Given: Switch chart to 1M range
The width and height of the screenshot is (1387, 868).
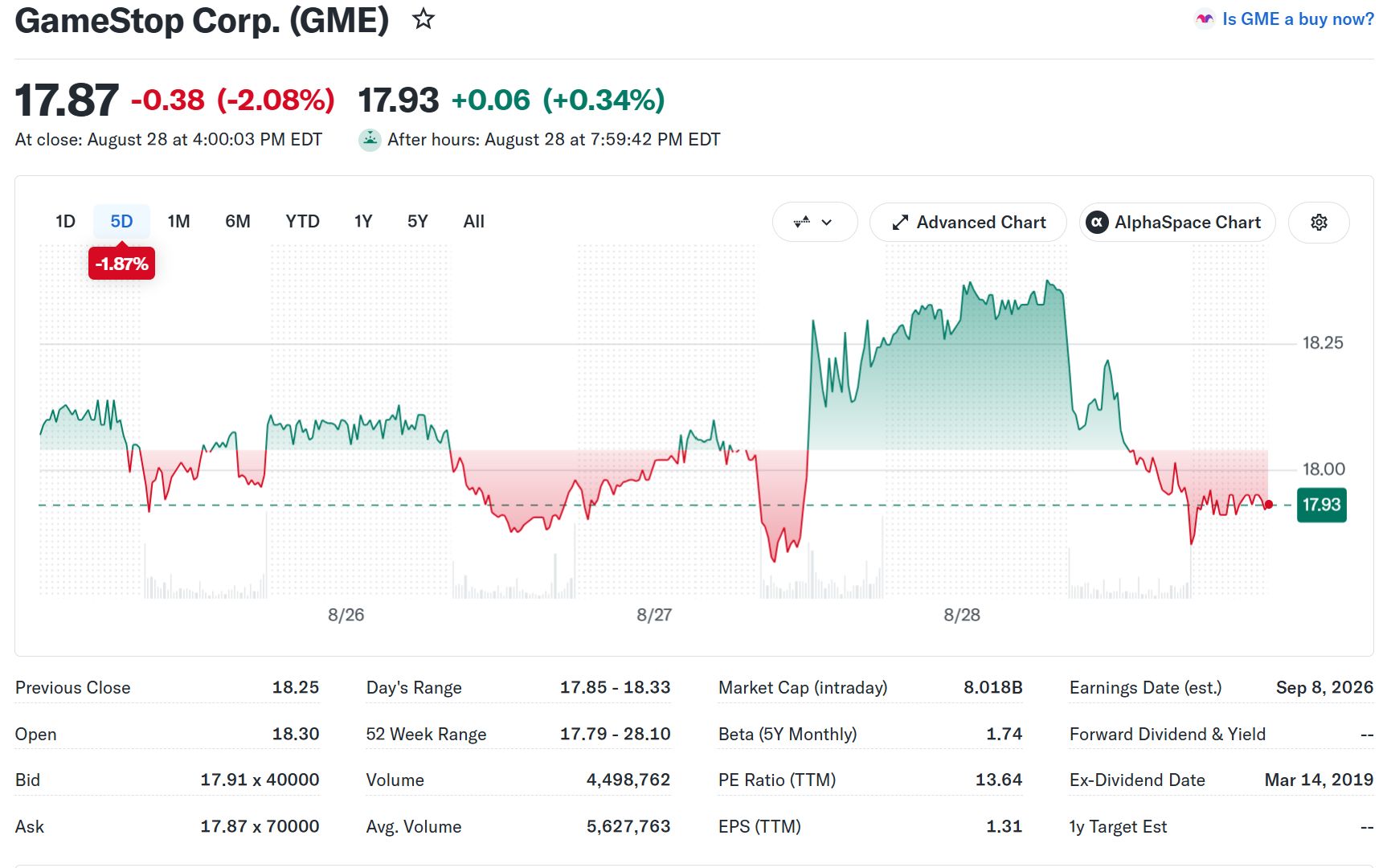Looking at the screenshot, I should 178,221.
